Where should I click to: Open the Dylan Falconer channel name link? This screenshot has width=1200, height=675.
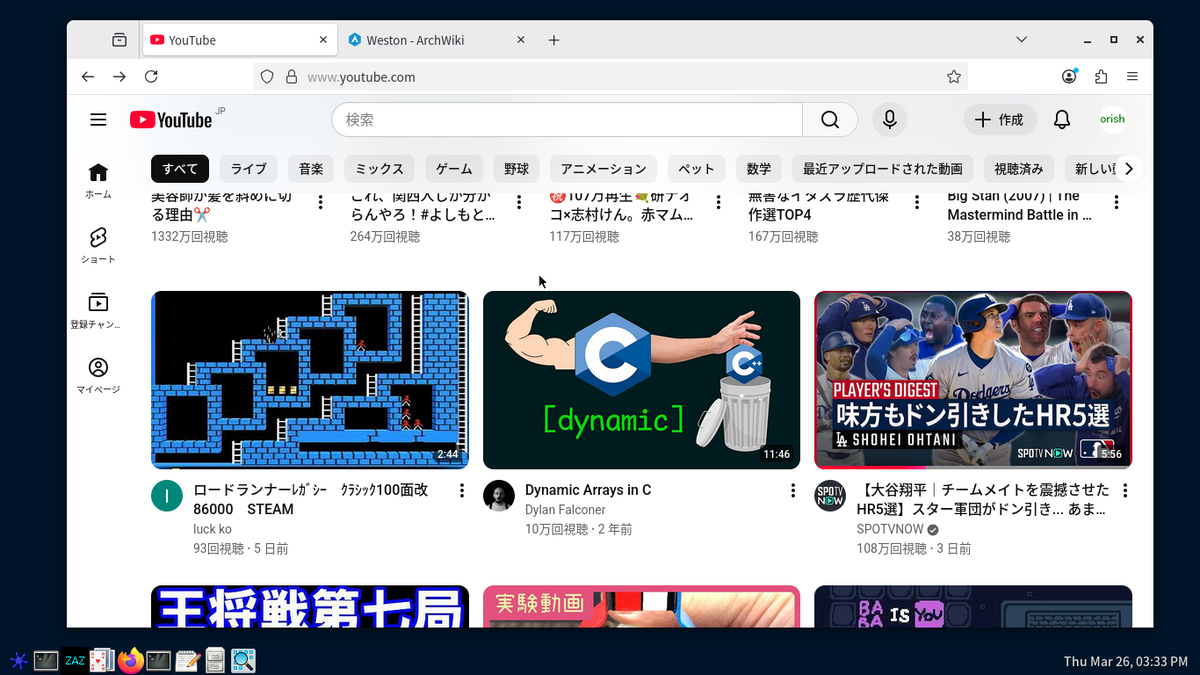point(565,510)
